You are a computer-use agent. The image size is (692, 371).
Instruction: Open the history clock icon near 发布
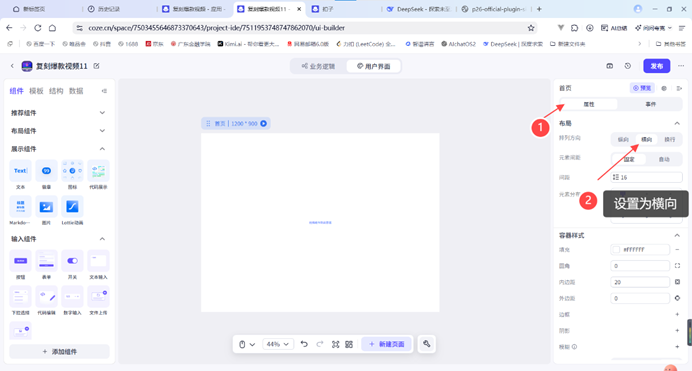[628, 66]
